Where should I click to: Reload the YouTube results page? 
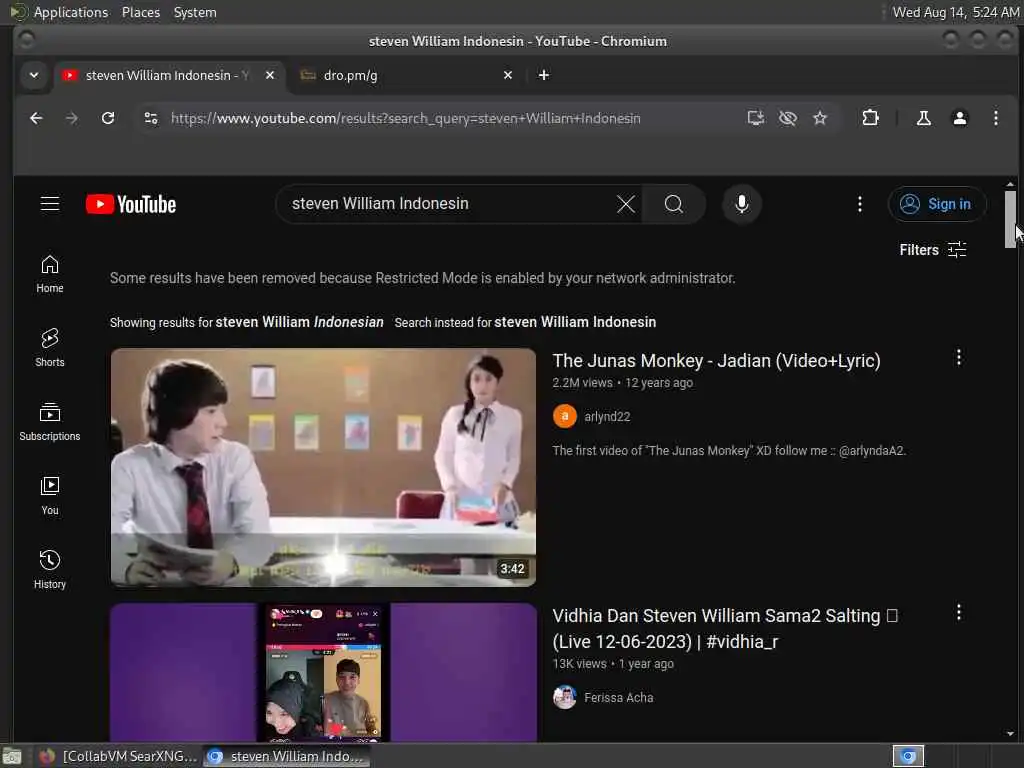108,118
